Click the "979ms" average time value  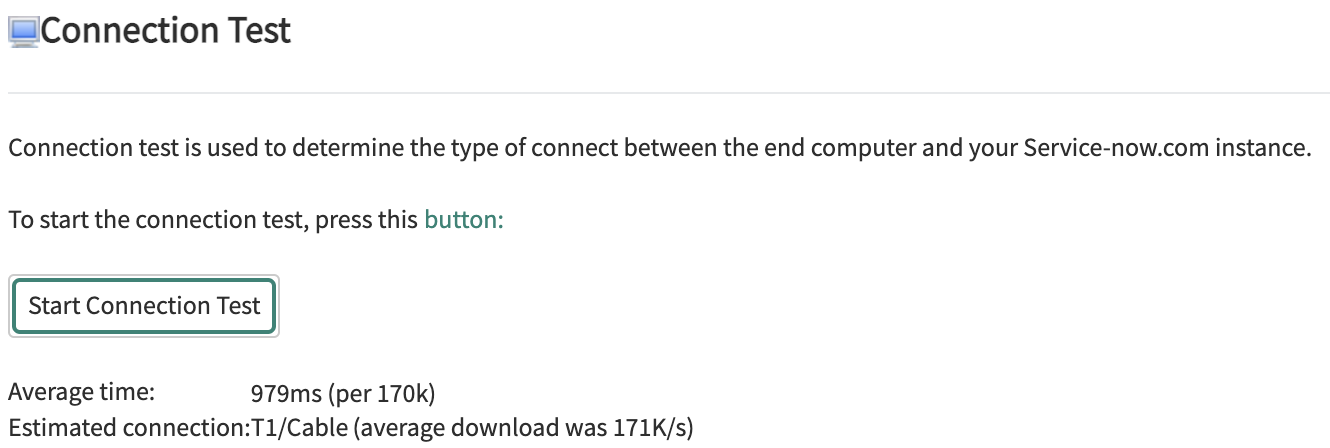pos(285,393)
